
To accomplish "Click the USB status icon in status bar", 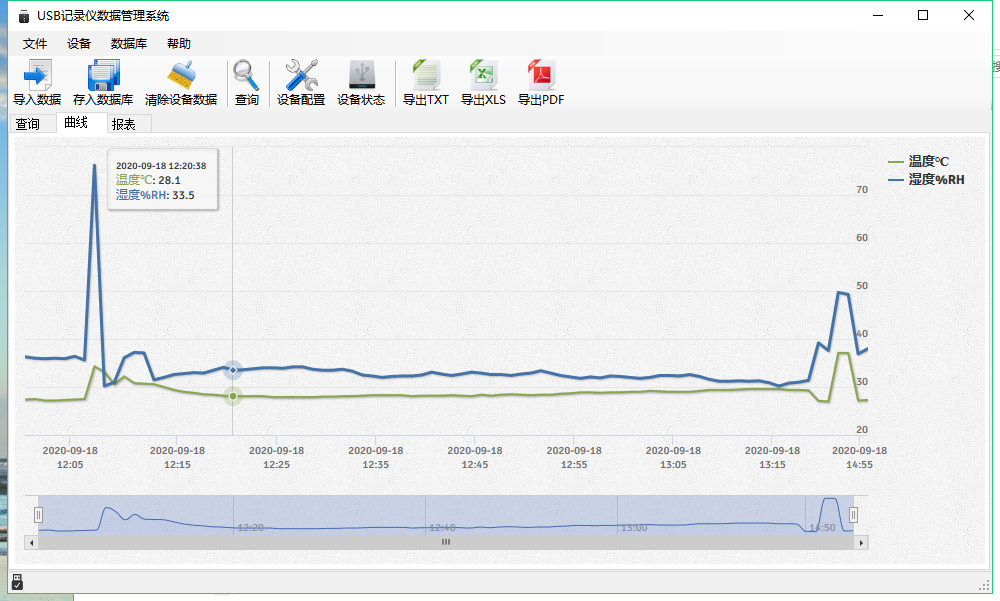I will (x=17, y=582).
